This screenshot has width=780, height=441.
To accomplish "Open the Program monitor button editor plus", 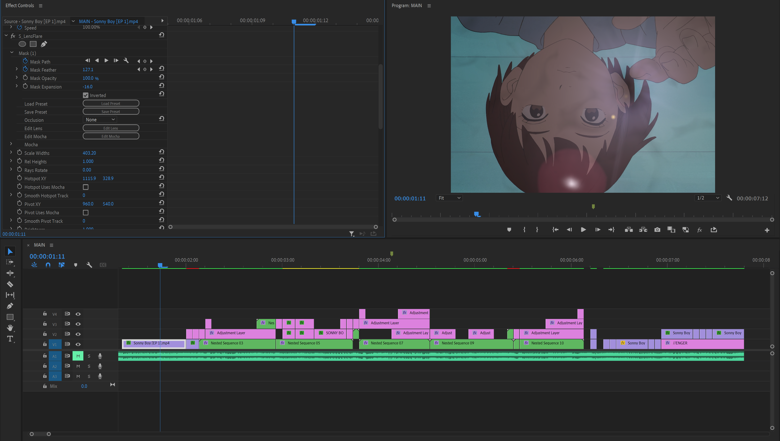I will click(x=767, y=230).
